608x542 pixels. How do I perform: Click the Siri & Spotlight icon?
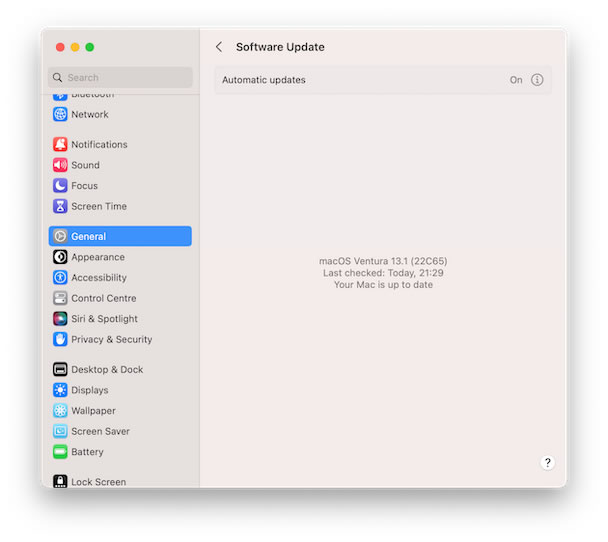[60, 319]
